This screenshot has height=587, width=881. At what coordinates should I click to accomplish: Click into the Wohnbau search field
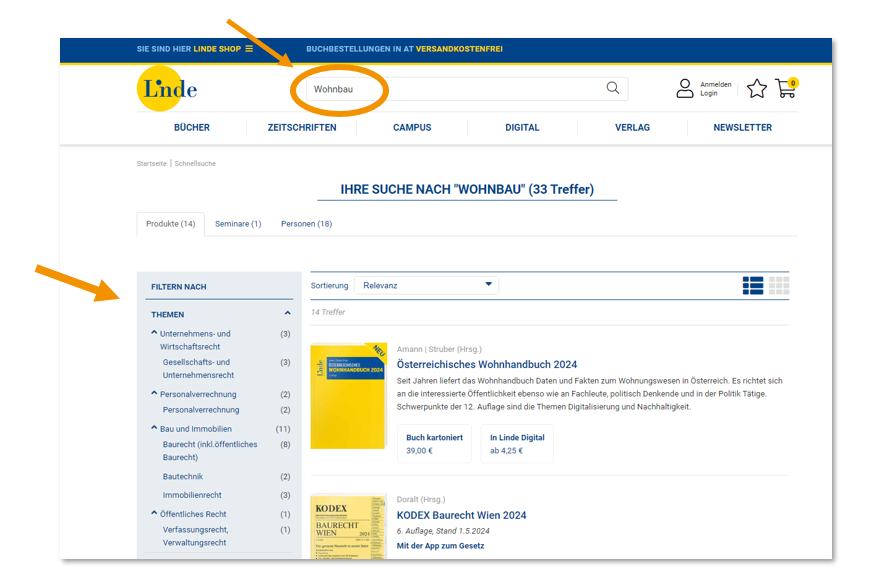click(x=466, y=89)
